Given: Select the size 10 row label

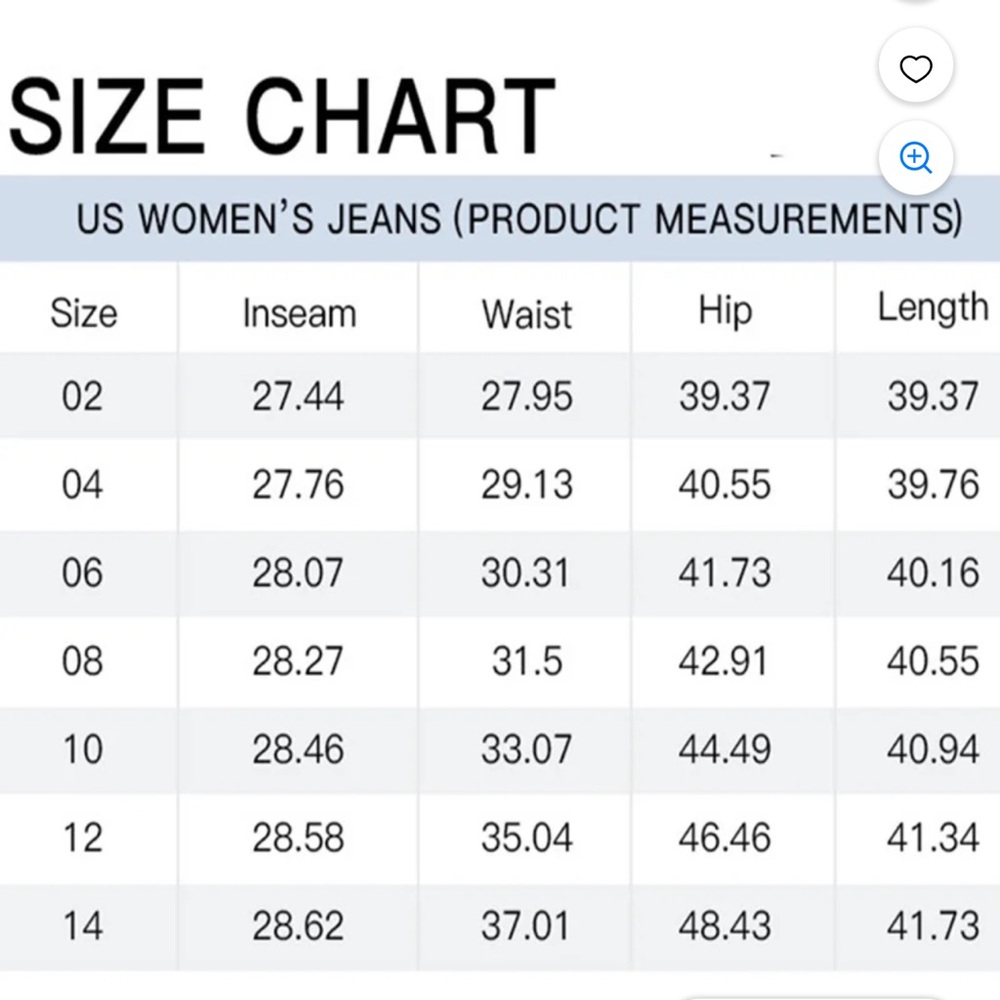Looking at the screenshot, I should click(x=82, y=749).
